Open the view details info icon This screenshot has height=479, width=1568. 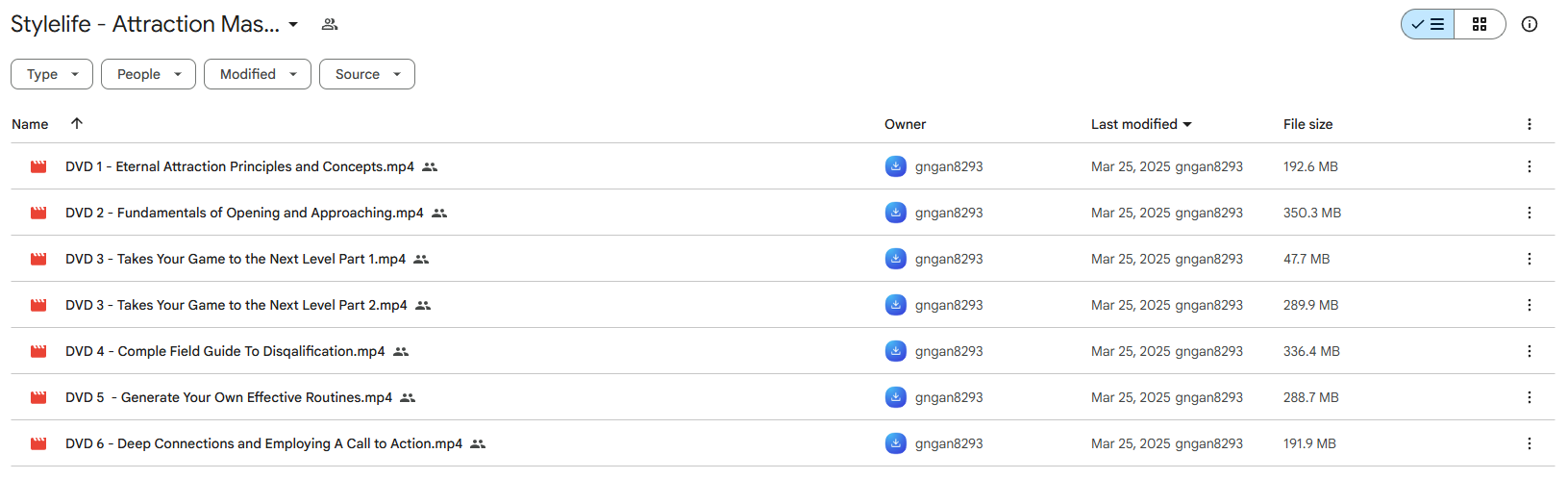point(1530,24)
